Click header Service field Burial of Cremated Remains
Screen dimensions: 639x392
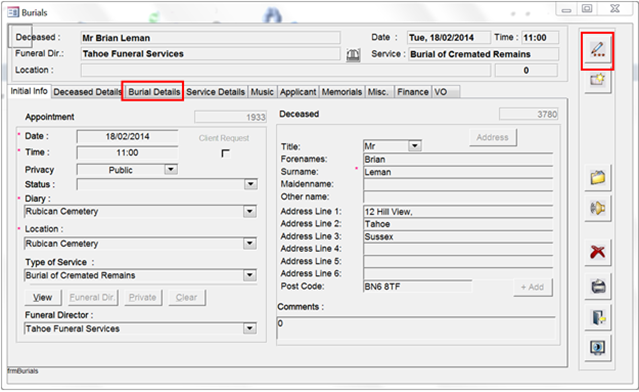[x=484, y=54]
